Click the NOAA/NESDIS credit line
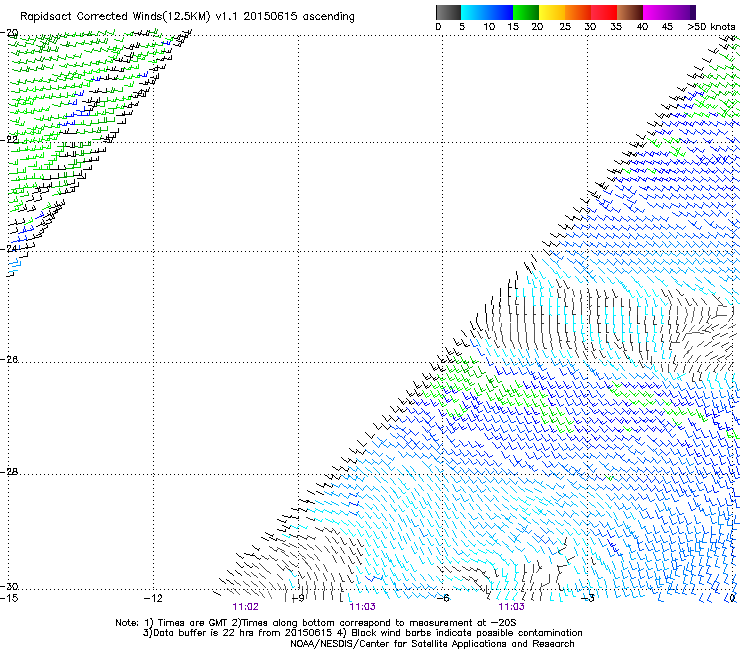740x650 pixels. click(432, 644)
